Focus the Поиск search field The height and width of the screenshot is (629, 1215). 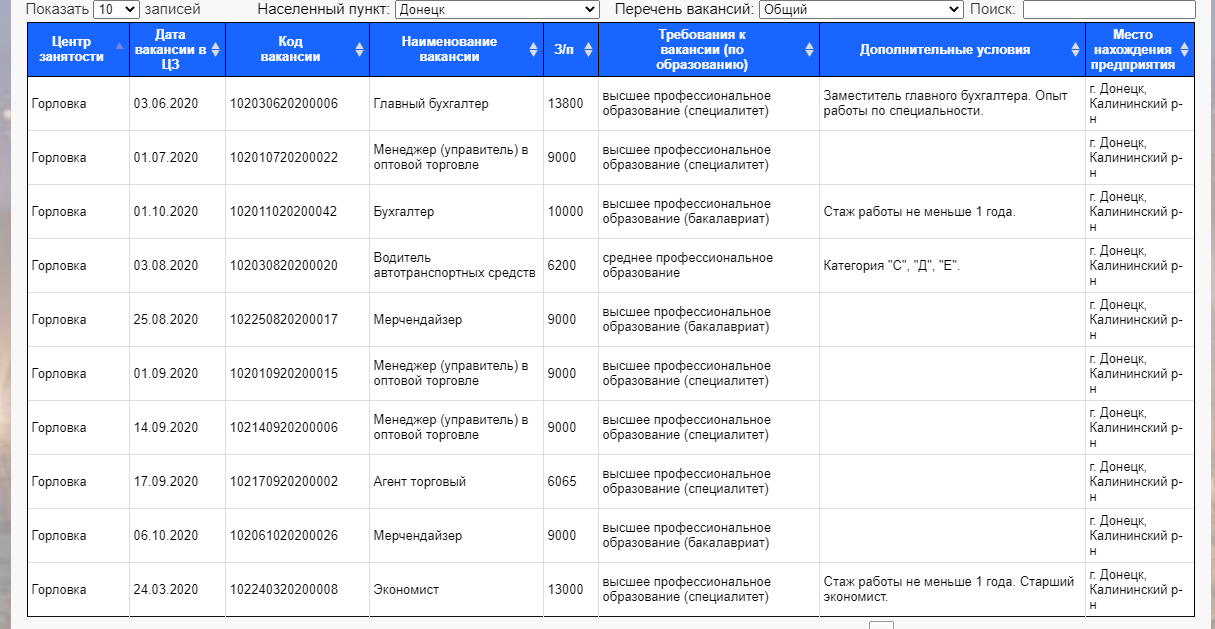tap(1108, 10)
